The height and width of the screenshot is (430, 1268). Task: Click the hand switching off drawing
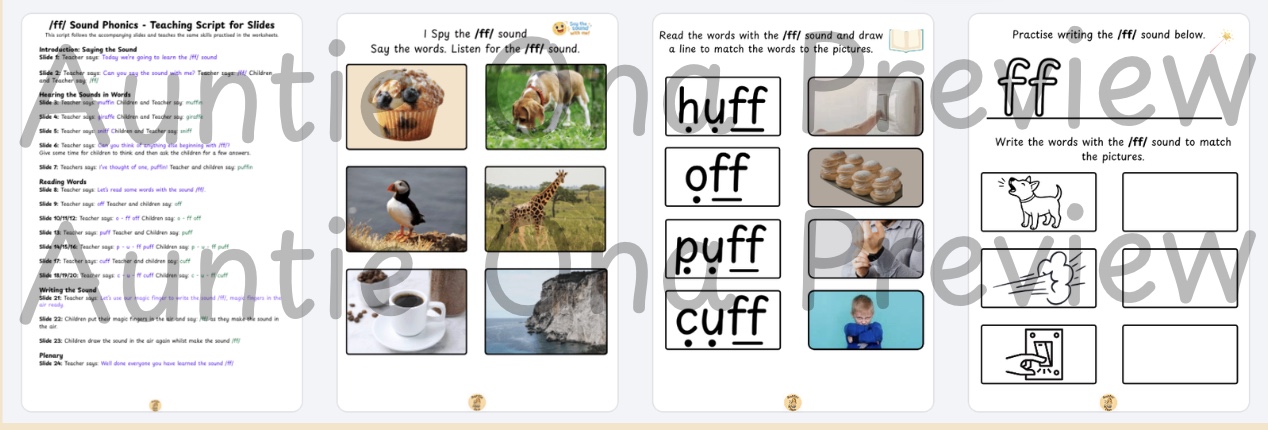click(x=1038, y=354)
